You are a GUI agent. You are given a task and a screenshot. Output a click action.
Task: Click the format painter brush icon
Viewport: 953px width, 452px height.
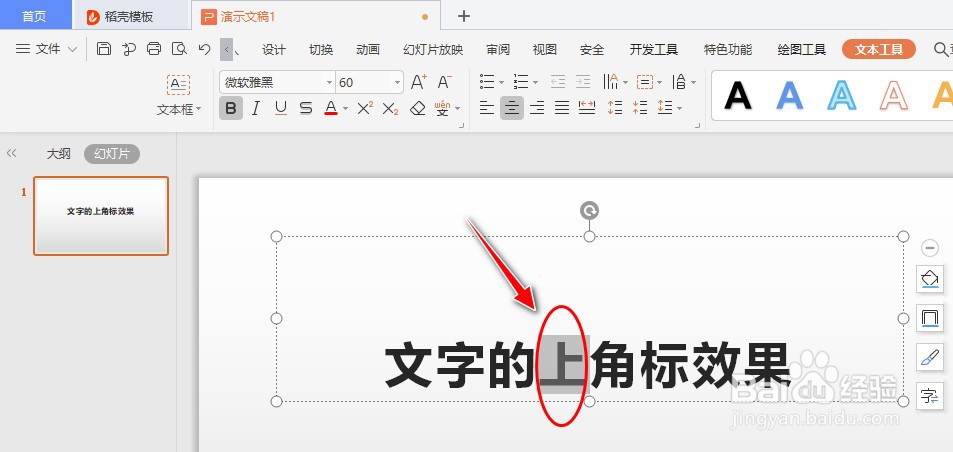click(x=930, y=357)
